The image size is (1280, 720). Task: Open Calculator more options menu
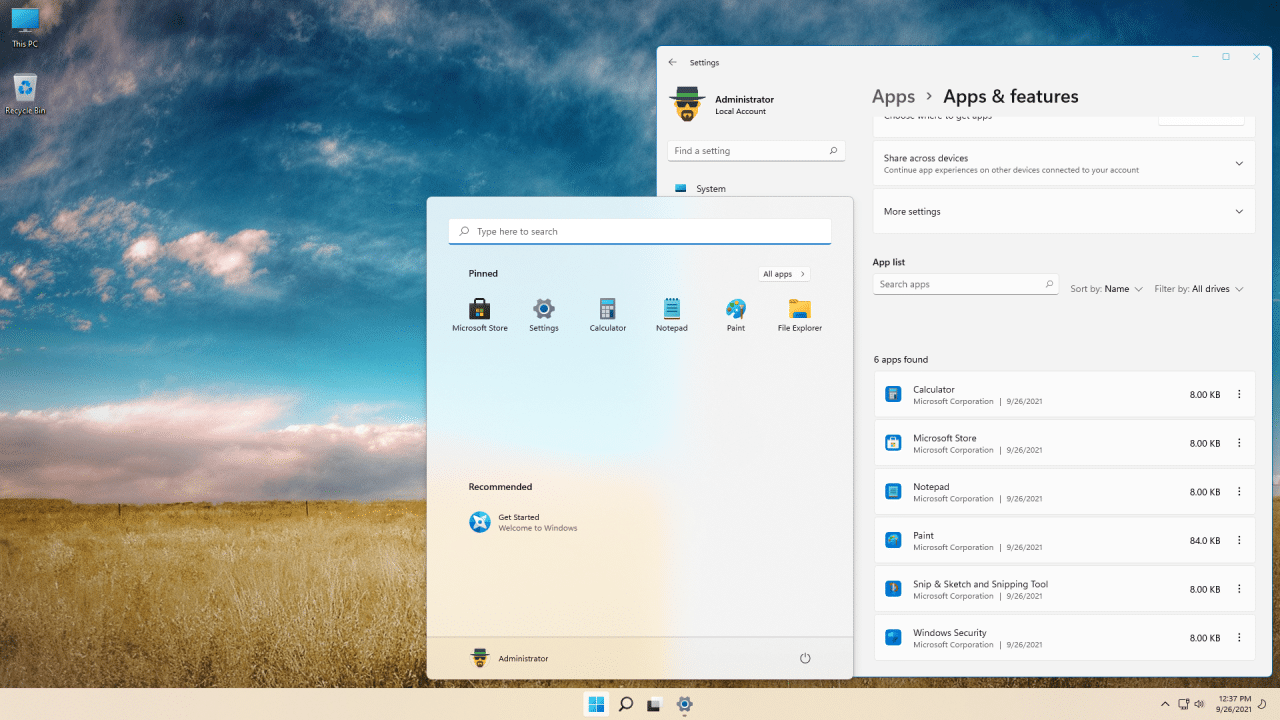tap(1239, 394)
